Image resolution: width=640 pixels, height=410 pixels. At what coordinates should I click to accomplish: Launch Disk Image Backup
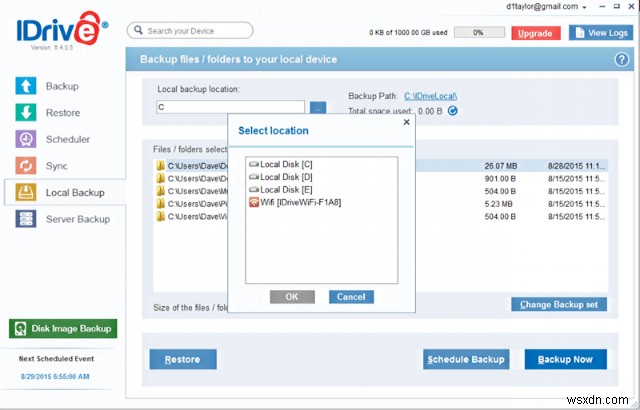click(x=63, y=328)
